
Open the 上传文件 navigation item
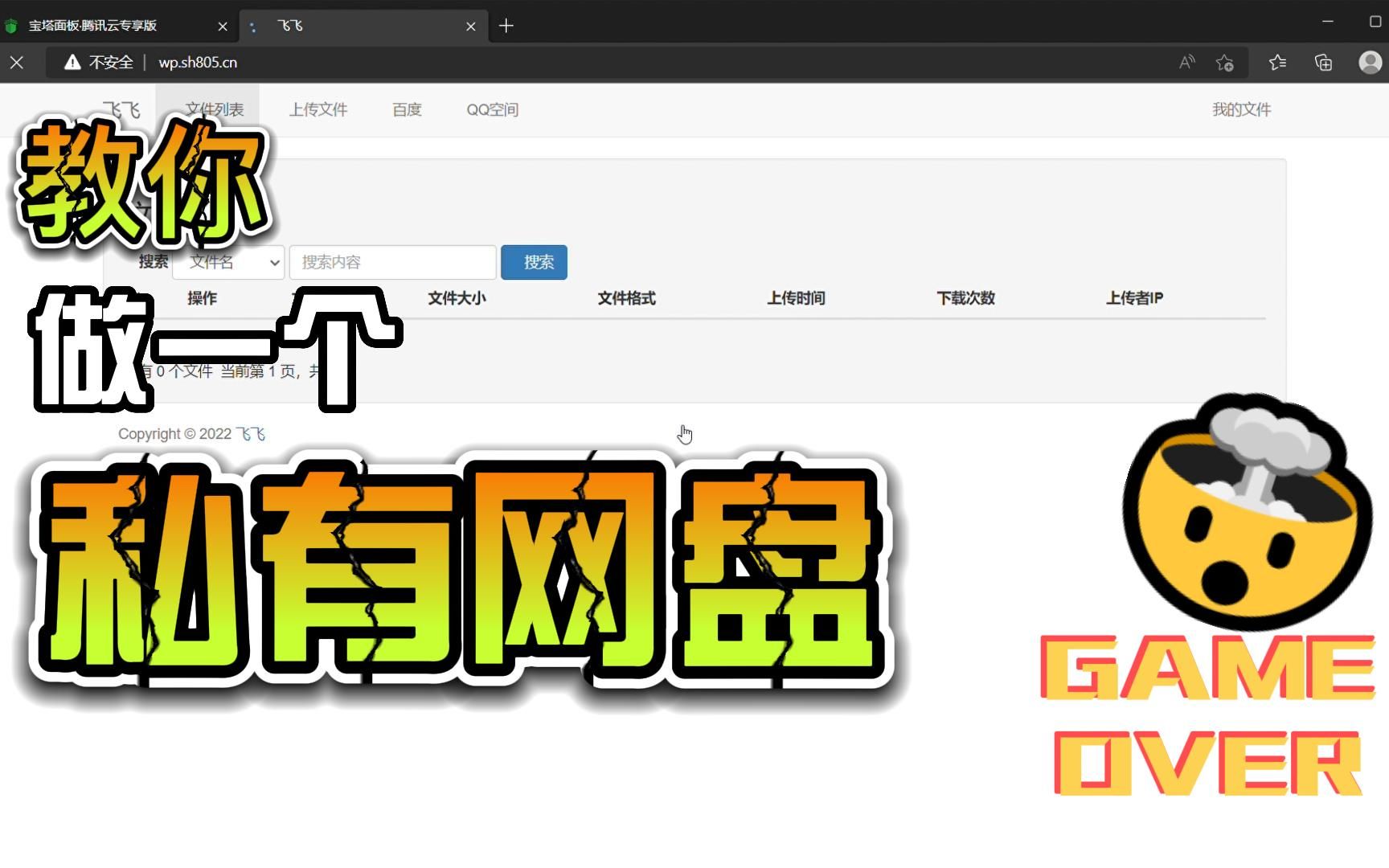318,109
